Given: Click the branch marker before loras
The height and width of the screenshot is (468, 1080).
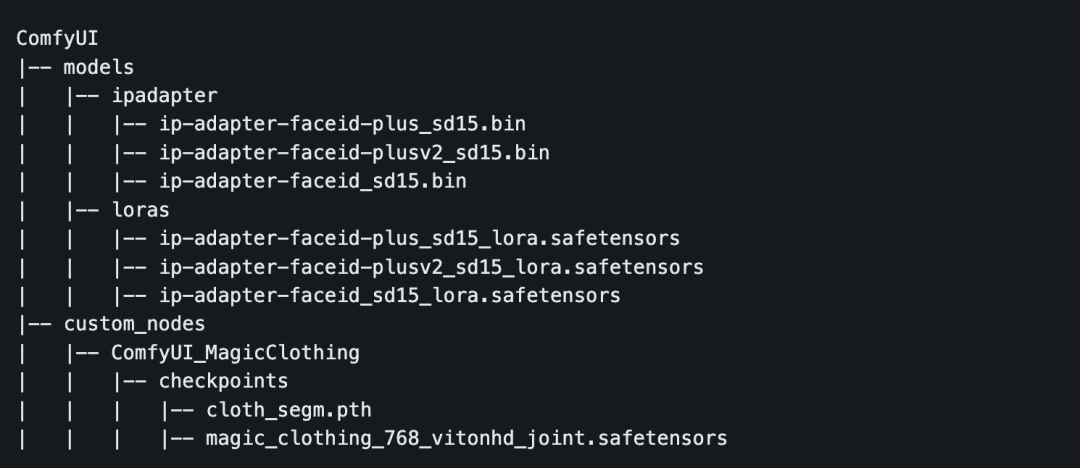Looking at the screenshot, I should 82,210.
